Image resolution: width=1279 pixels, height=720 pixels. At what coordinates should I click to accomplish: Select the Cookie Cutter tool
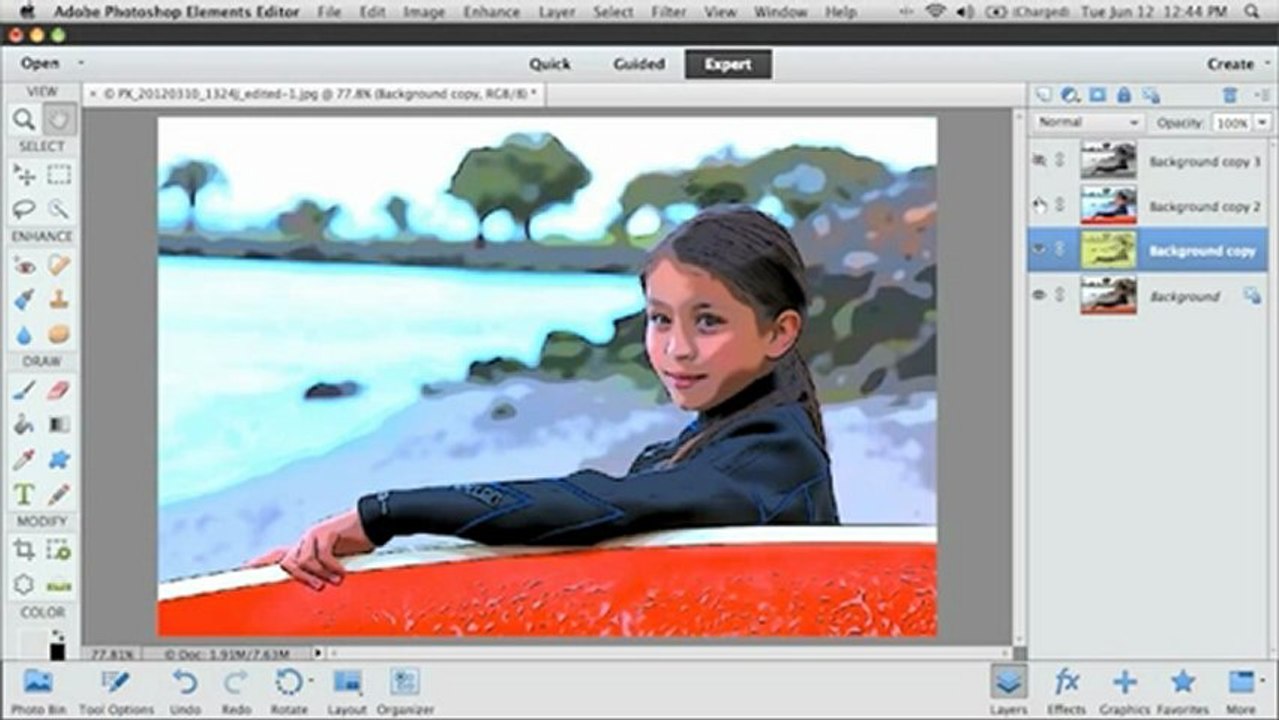[x=24, y=584]
